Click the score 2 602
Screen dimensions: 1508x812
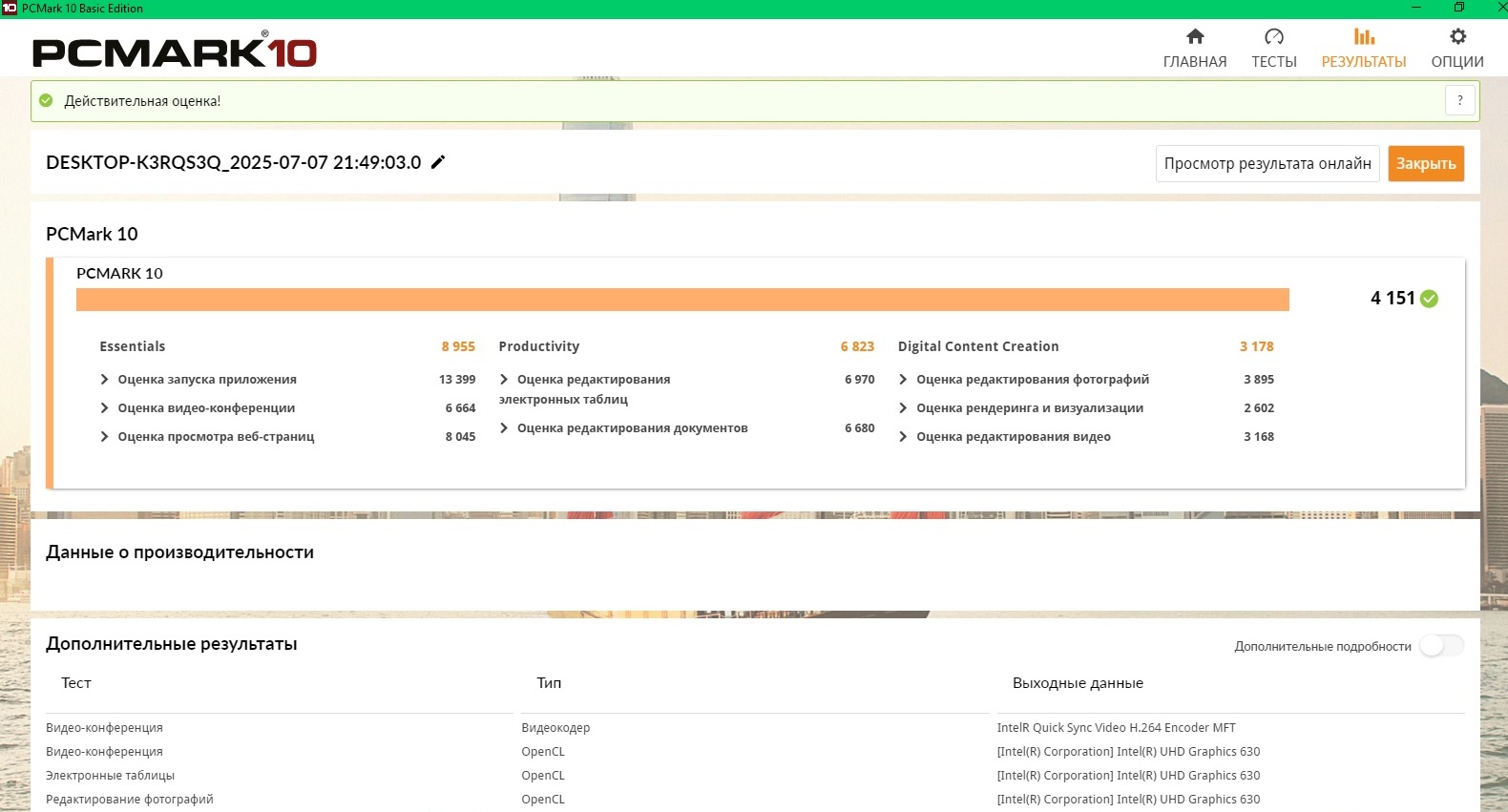(x=1259, y=408)
